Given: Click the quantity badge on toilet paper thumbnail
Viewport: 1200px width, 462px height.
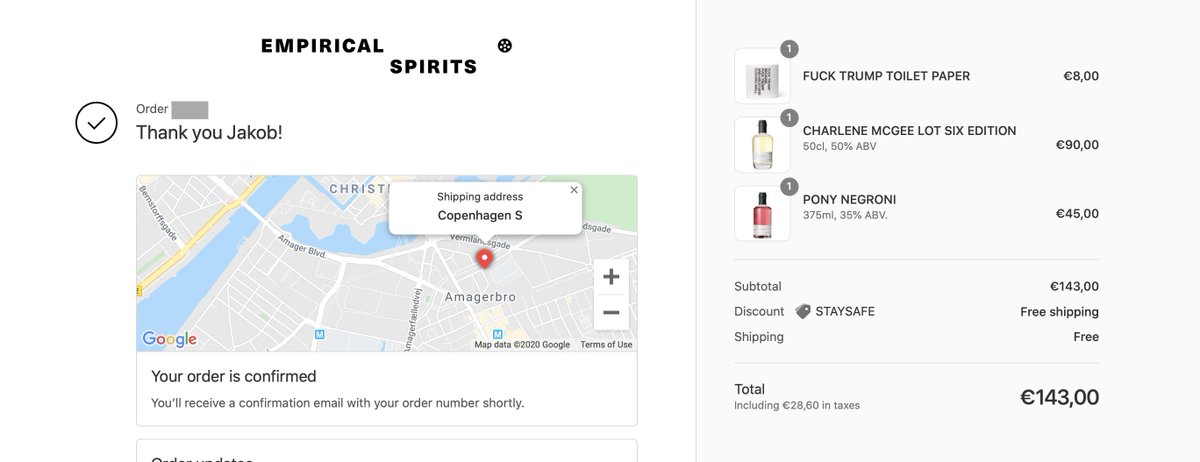Looking at the screenshot, I should coord(789,49).
